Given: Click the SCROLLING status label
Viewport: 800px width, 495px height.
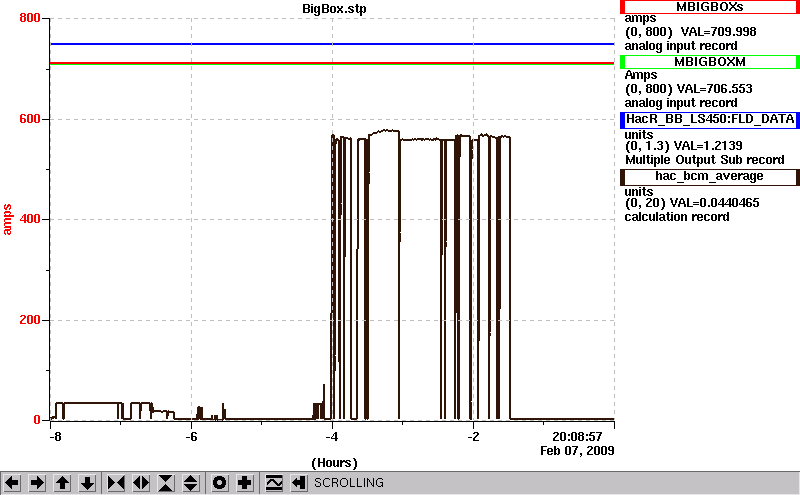Looking at the screenshot, I should 348,483.
